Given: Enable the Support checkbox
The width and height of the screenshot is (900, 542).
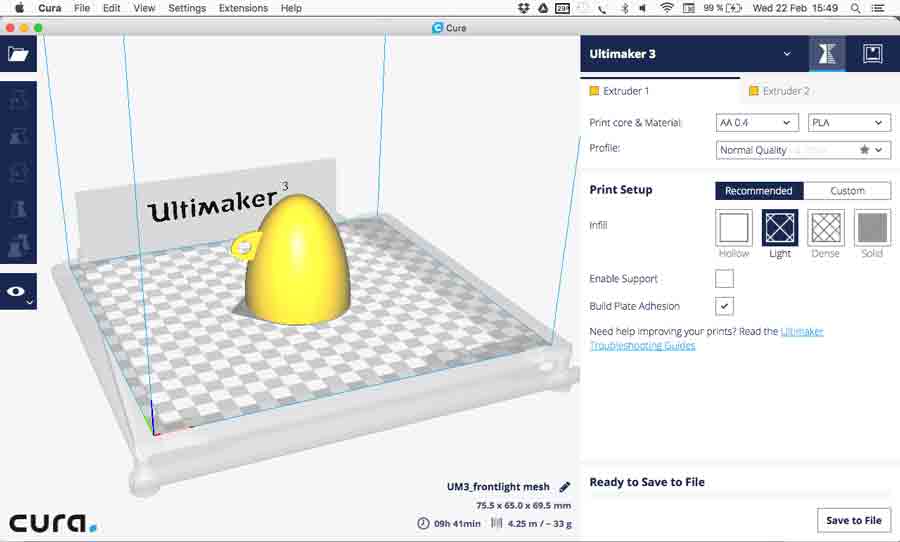Looking at the screenshot, I should (x=725, y=279).
